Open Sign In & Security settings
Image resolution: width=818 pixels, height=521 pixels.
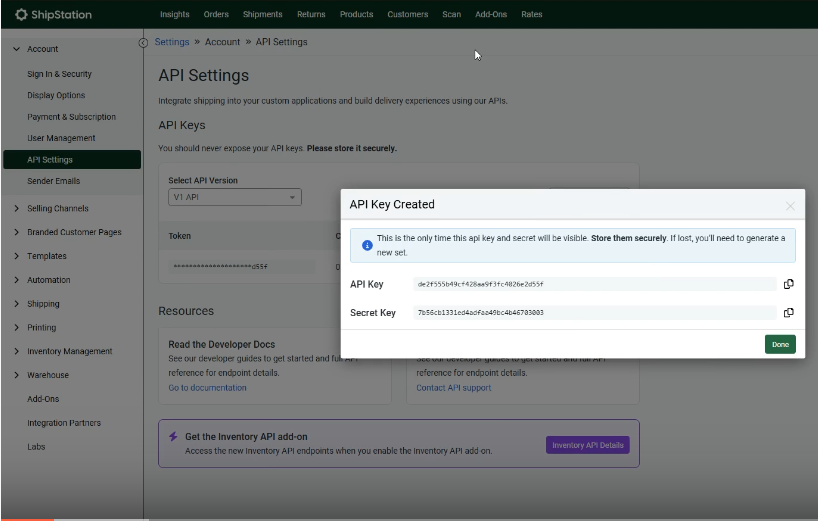click(x=59, y=74)
